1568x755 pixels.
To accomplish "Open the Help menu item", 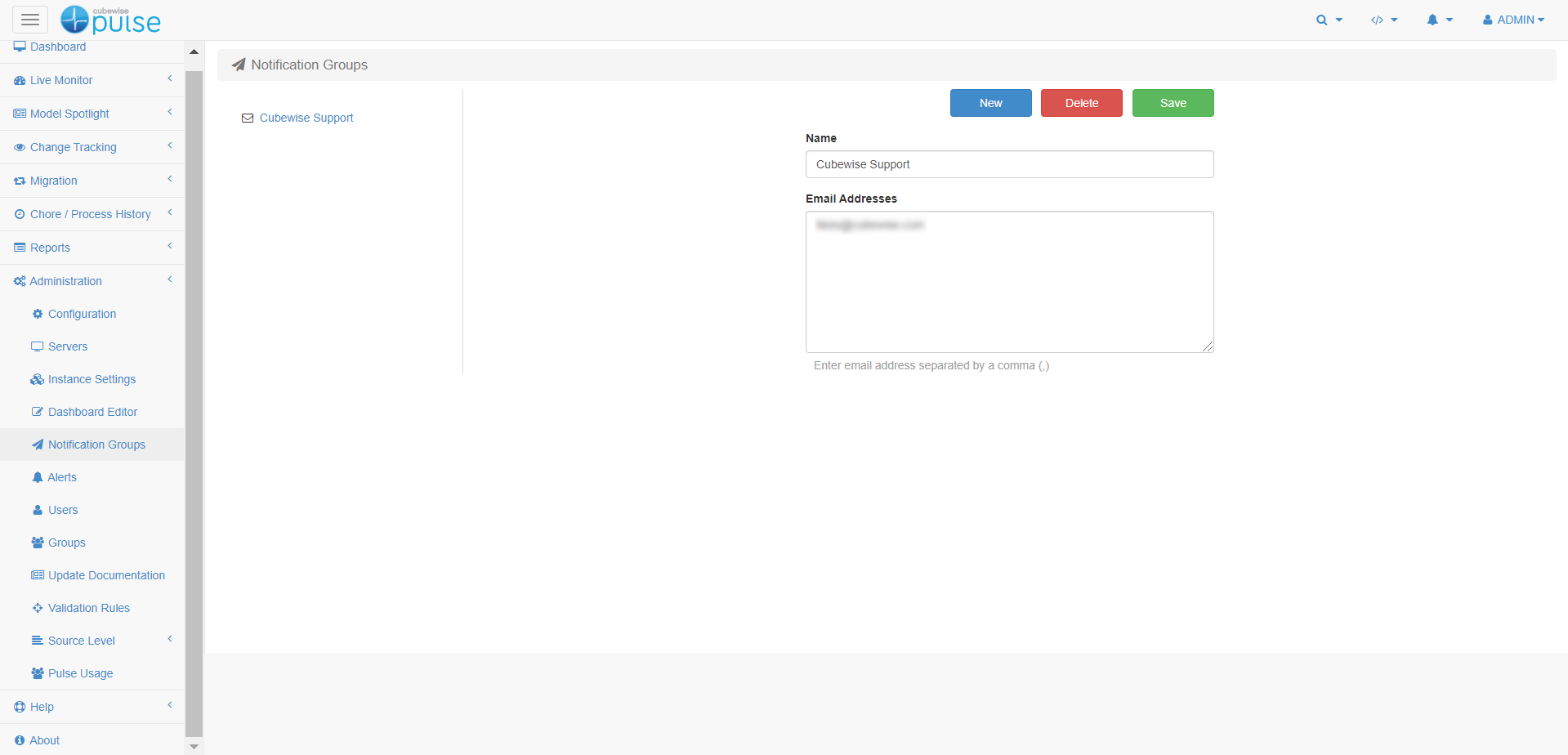I will [42, 707].
